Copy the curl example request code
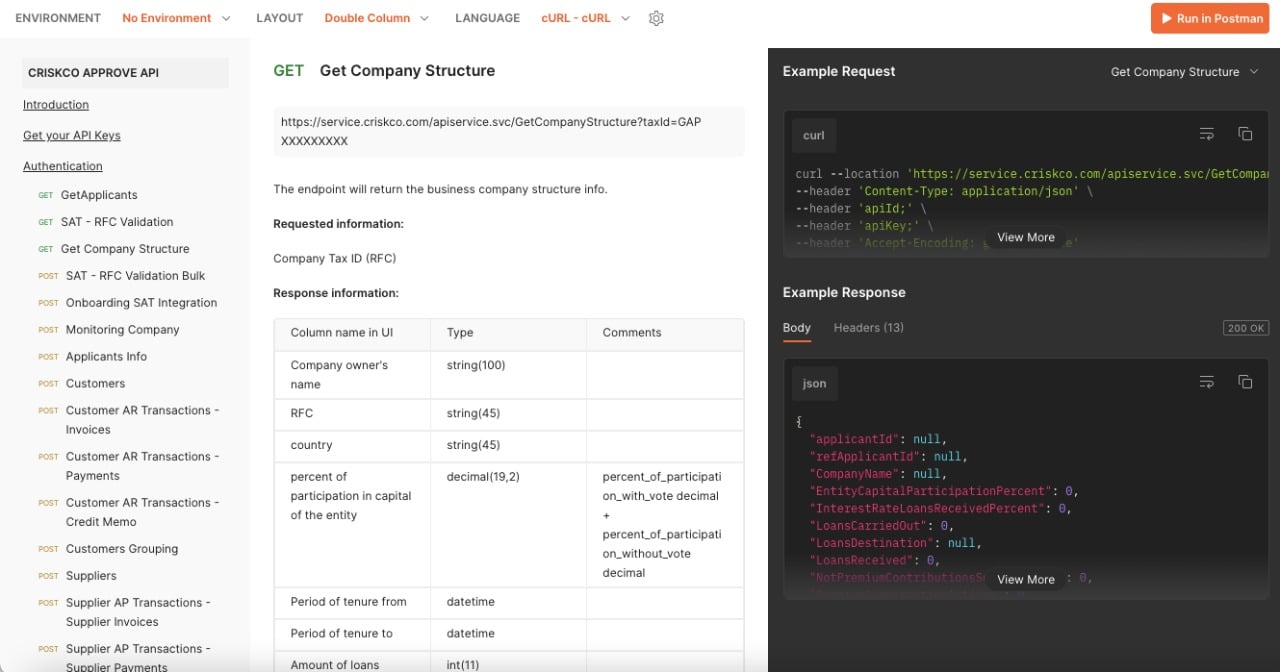This screenshot has height=672, width=1280. pos(1245,134)
